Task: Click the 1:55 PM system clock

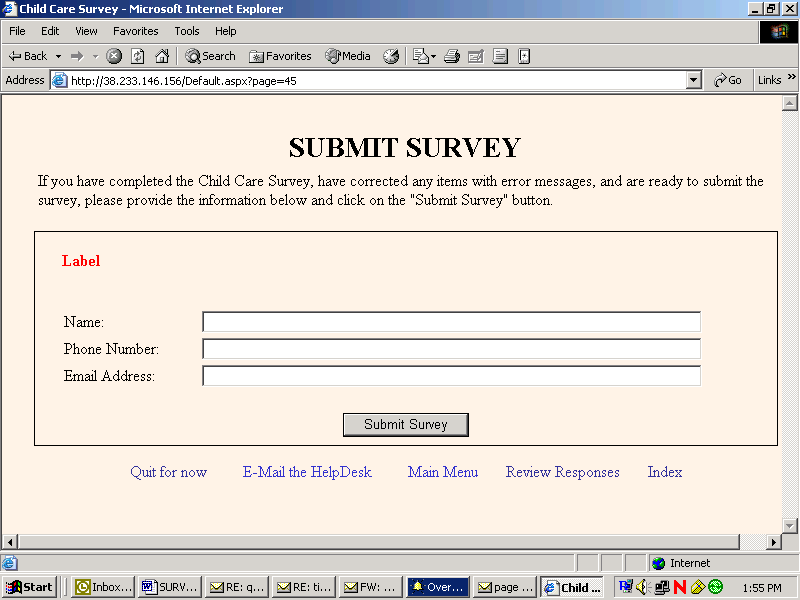Action: (x=762, y=588)
